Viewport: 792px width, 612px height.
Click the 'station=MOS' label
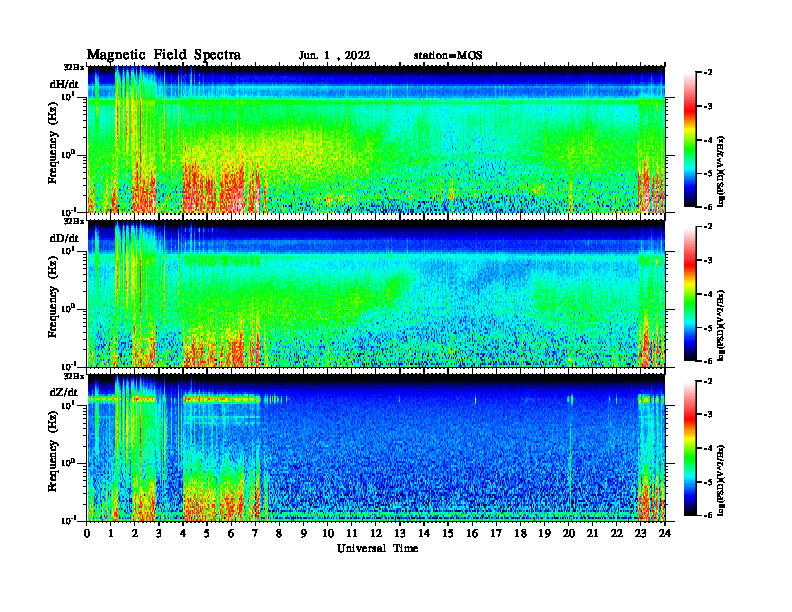point(448,56)
